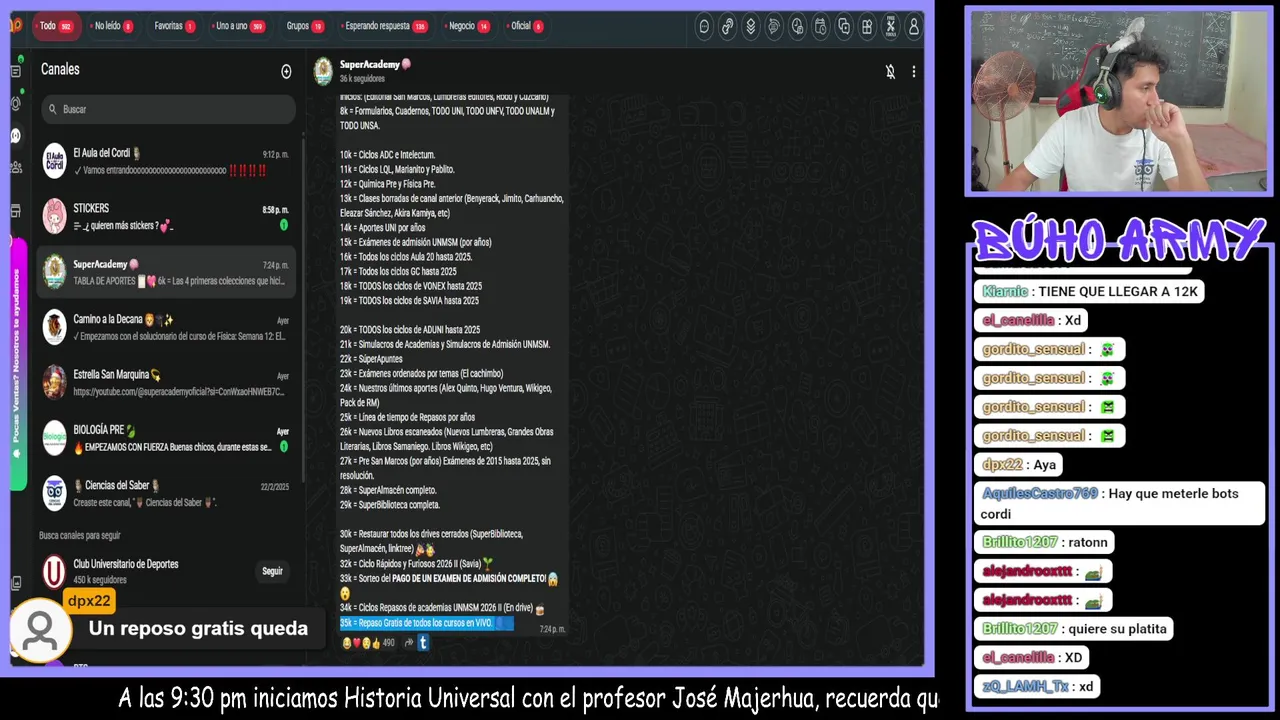This screenshot has height=720, width=1280.
Task: Open Camino a la Decana channel
Action: 167,327
